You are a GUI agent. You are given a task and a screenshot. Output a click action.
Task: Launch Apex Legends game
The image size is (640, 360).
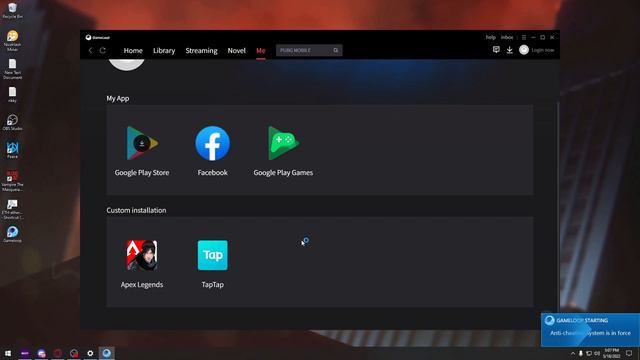[x=142, y=256]
